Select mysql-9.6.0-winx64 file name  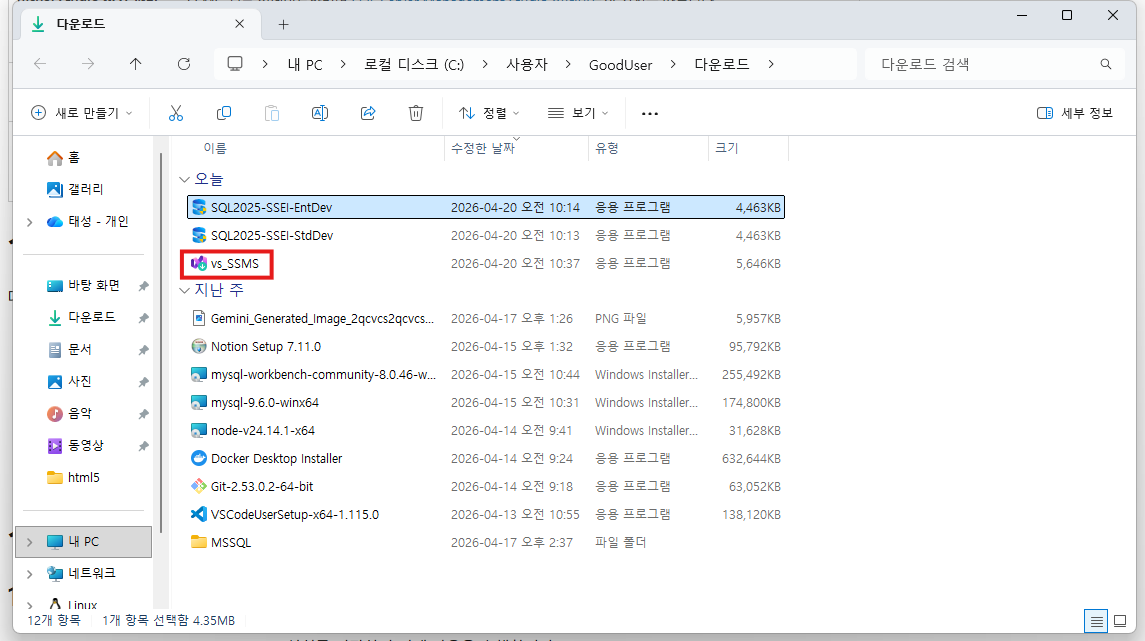click(x=264, y=402)
